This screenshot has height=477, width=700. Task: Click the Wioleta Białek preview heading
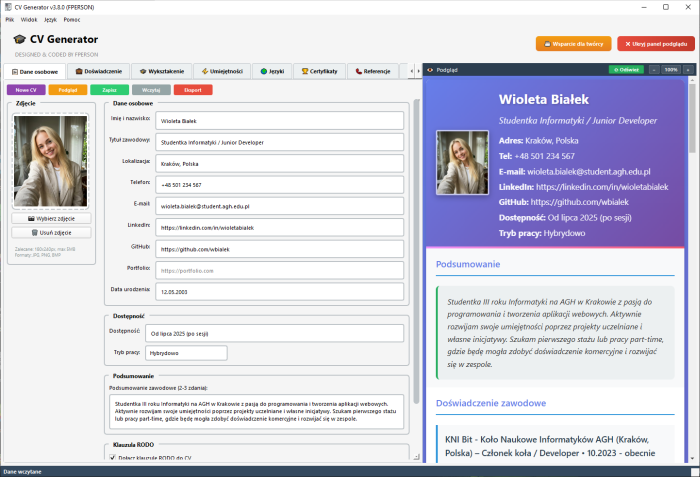[544, 99]
